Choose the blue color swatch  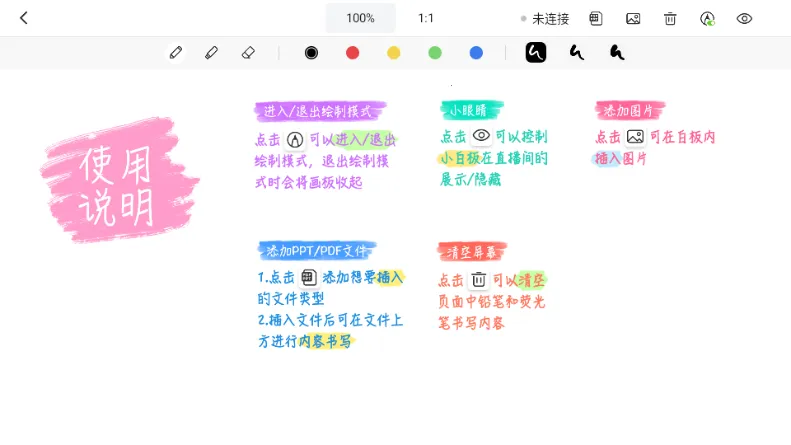476,52
